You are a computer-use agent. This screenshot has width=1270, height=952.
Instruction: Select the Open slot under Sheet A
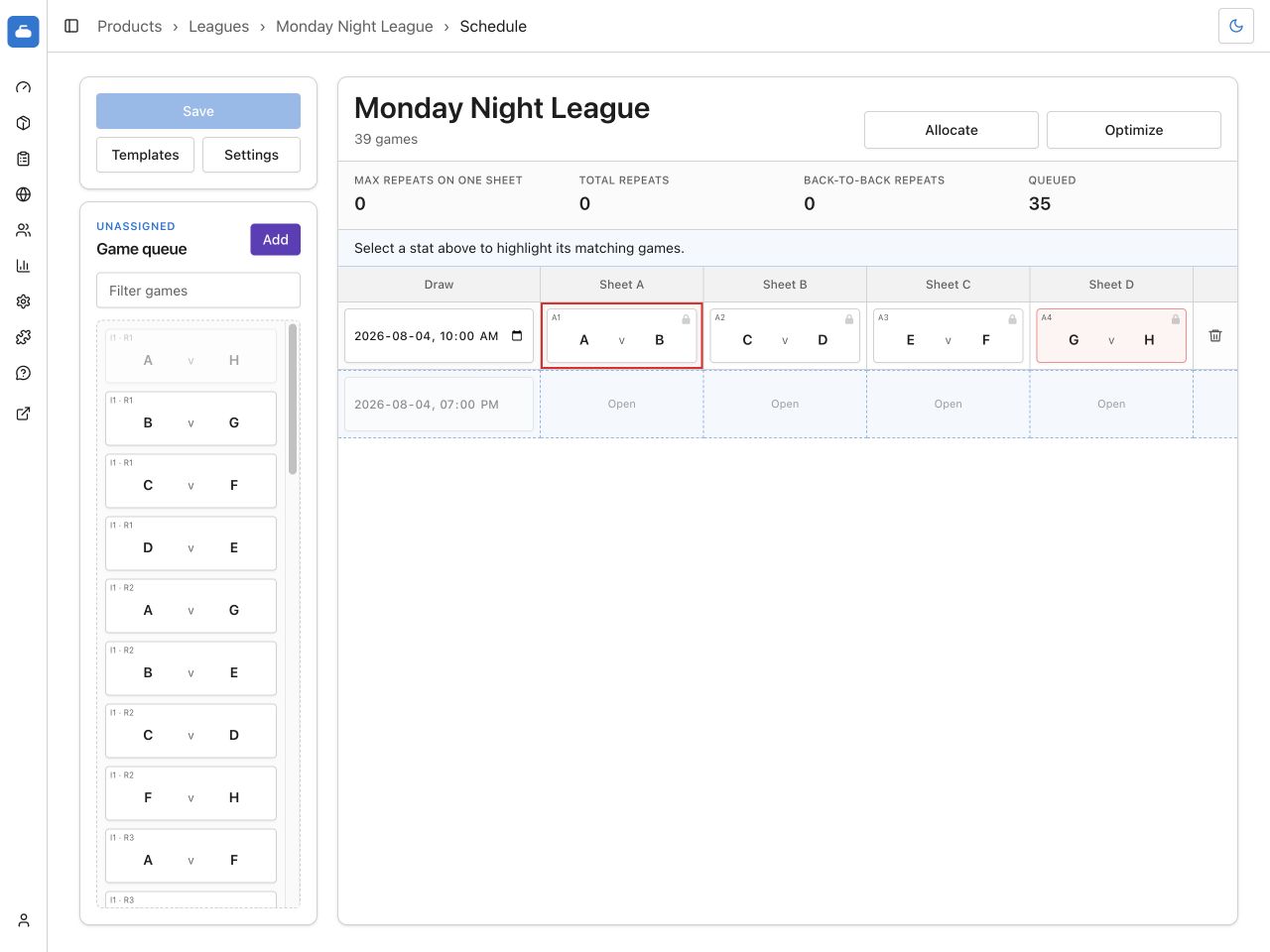pos(622,404)
